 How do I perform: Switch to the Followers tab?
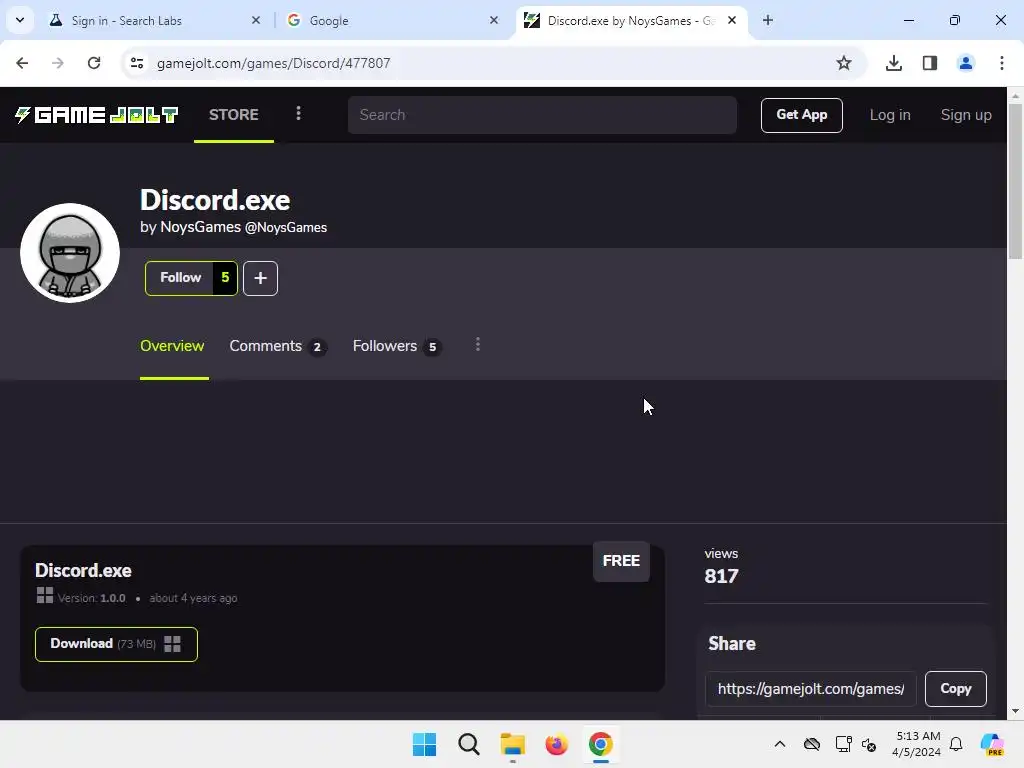pos(397,346)
